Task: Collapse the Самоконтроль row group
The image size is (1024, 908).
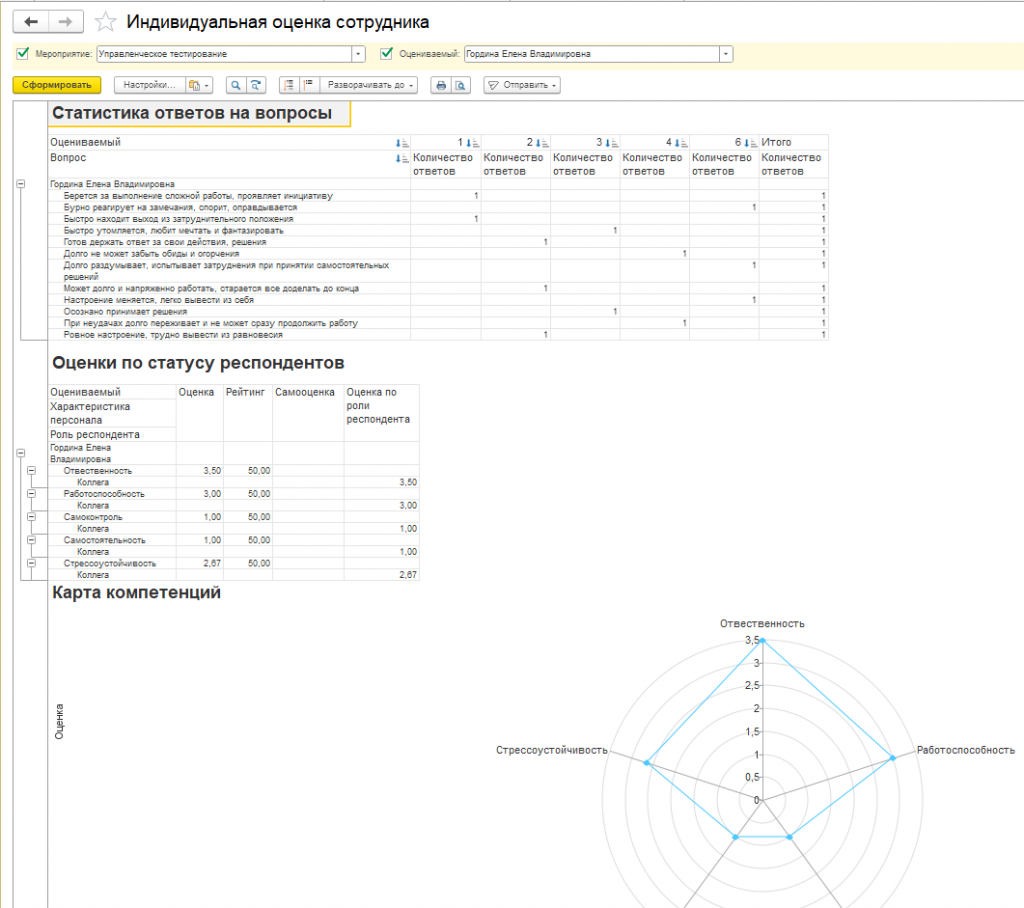Action: [31, 517]
